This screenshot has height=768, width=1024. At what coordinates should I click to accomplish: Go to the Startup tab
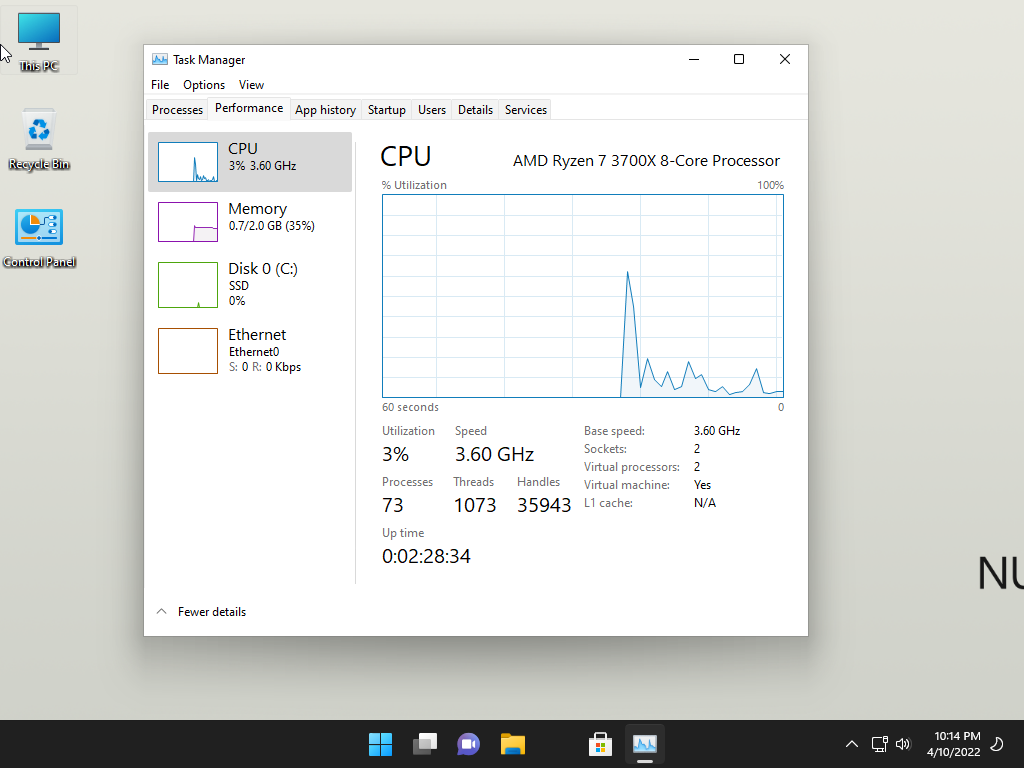pos(387,110)
